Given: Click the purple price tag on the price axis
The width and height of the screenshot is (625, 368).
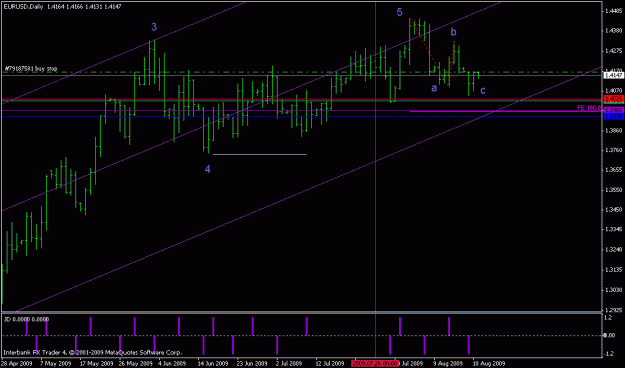Looking at the screenshot, I should (613, 110).
